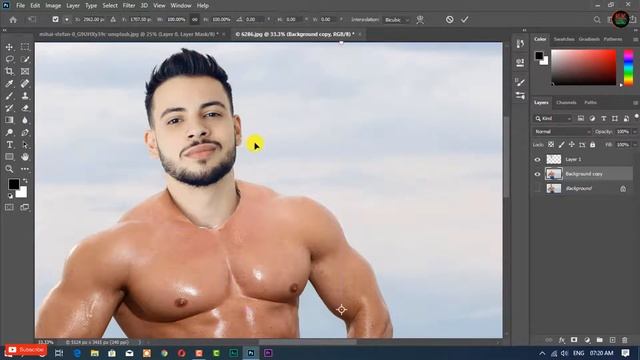
Task: Click the add layer mask button
Action: pyautogui.click(x=574, y=340)
